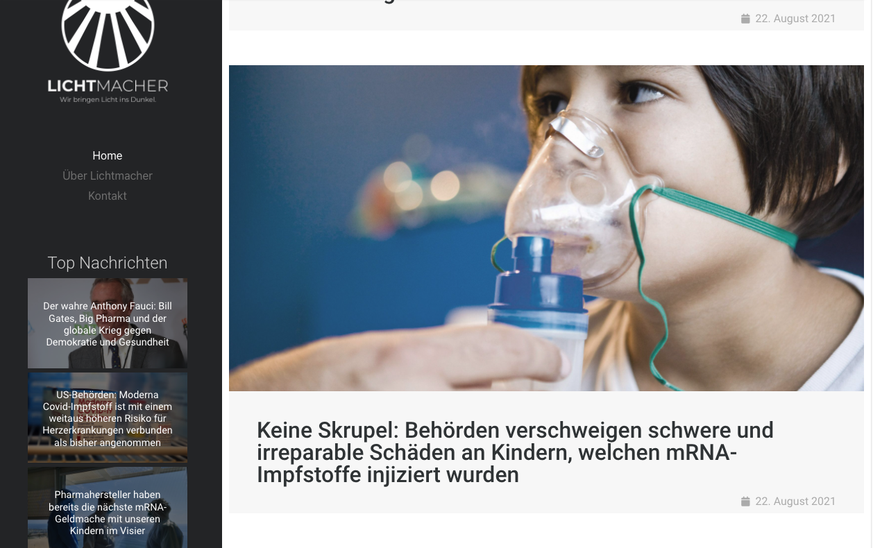Image resolution: width=873 pixels, height=548 pixels.
Task: Click 'Pharmahersteller haben bereits' headline text
Action: pos(107,513)
